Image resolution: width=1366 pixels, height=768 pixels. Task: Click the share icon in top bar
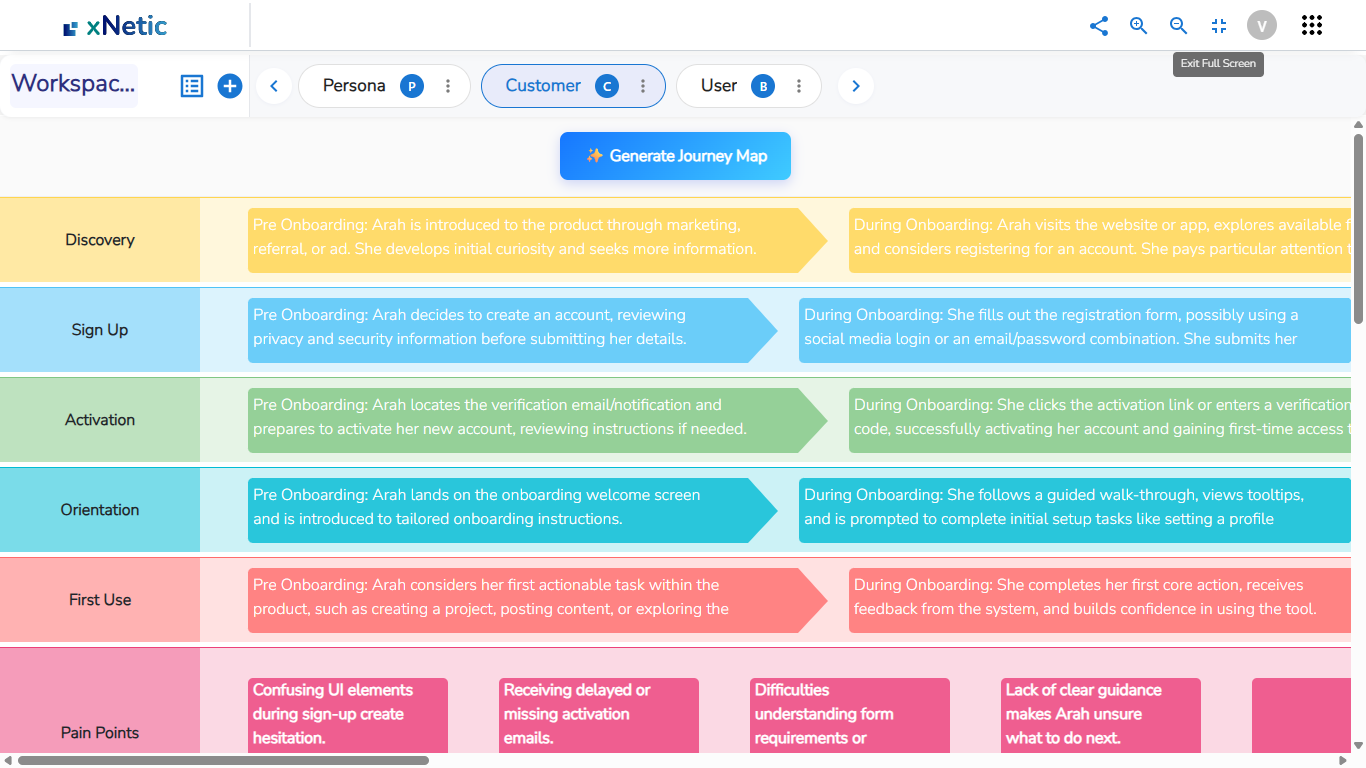(x=1099, y=26)
